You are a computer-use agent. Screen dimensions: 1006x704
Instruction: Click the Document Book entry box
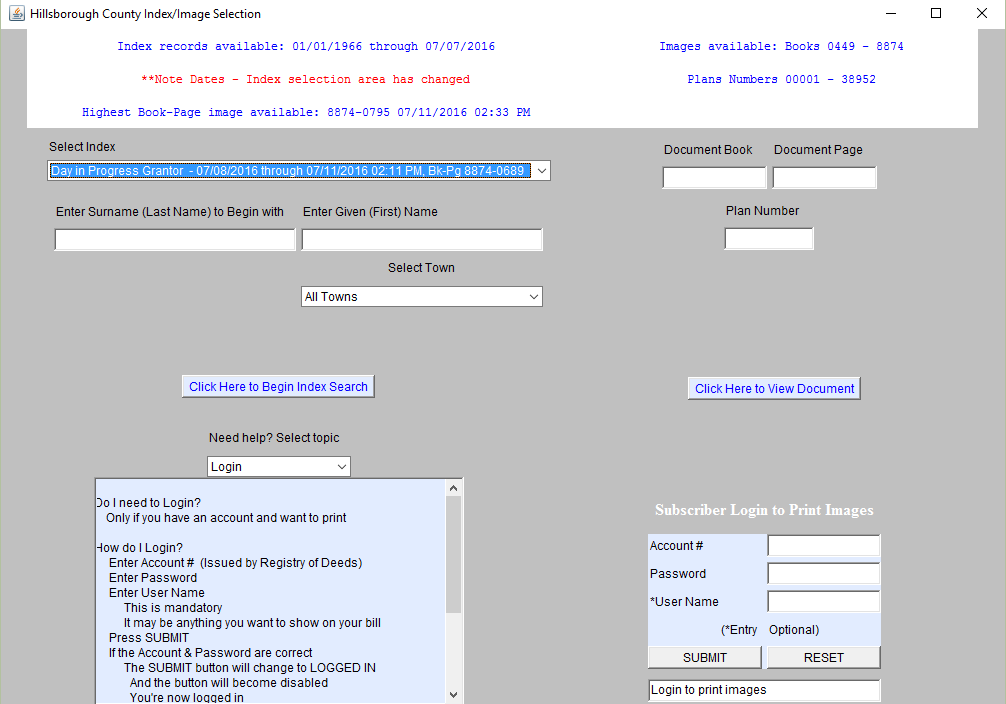714,177
